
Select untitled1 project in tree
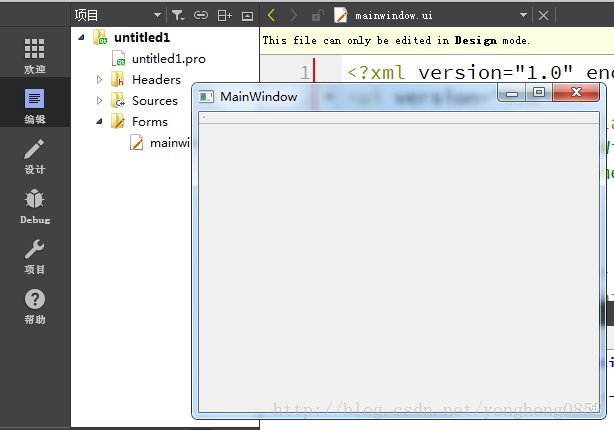pos(142,38)
